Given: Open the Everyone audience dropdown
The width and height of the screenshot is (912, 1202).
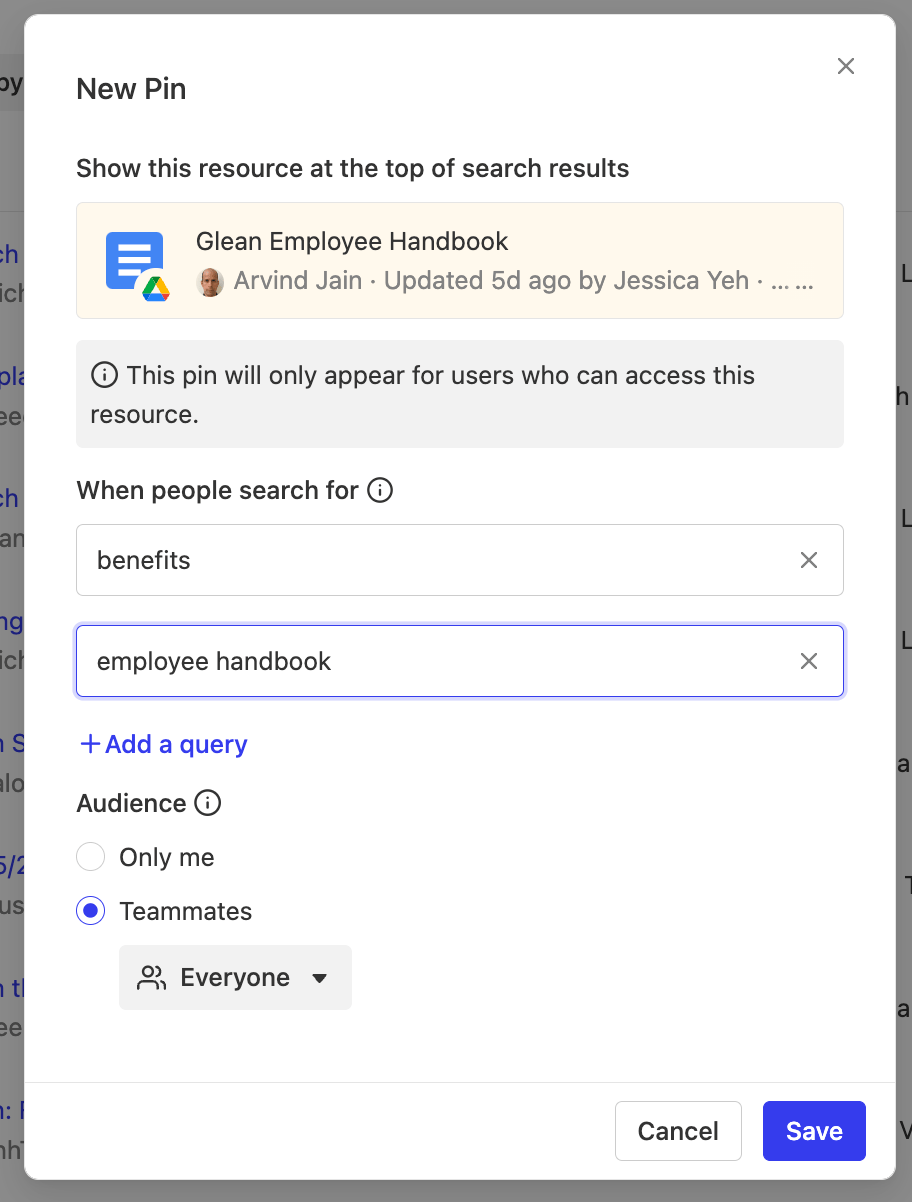Looking at the screenshot, I should 235,977.
